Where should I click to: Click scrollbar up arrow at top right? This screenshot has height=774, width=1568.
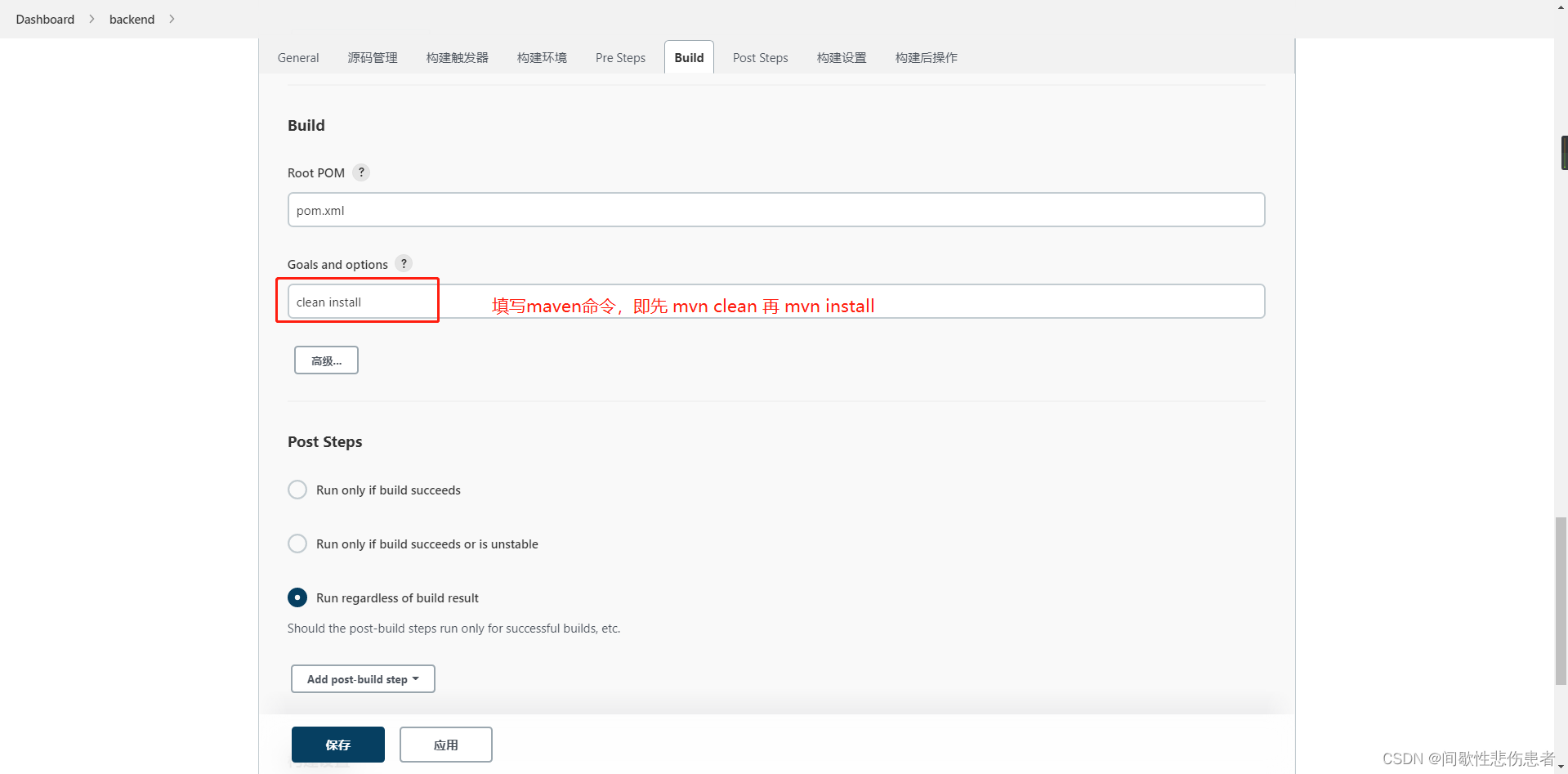(x=1561, y=6)
